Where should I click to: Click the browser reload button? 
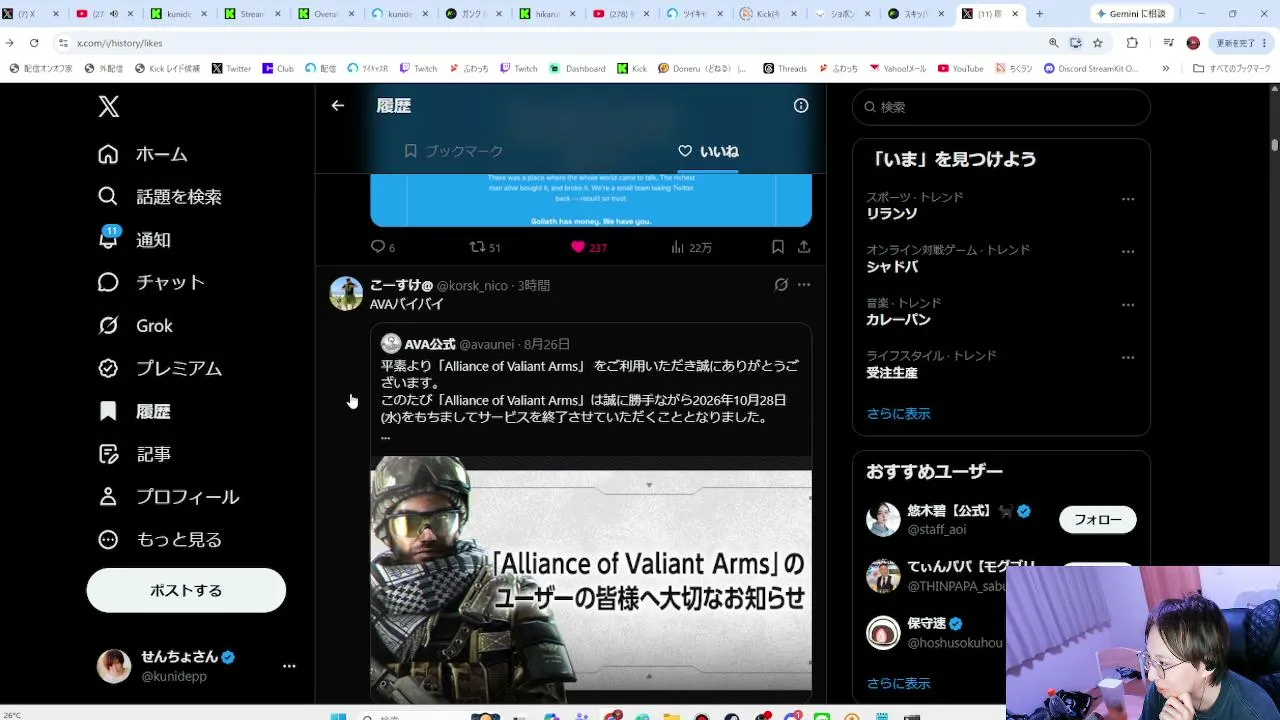(x=34, y=43)
